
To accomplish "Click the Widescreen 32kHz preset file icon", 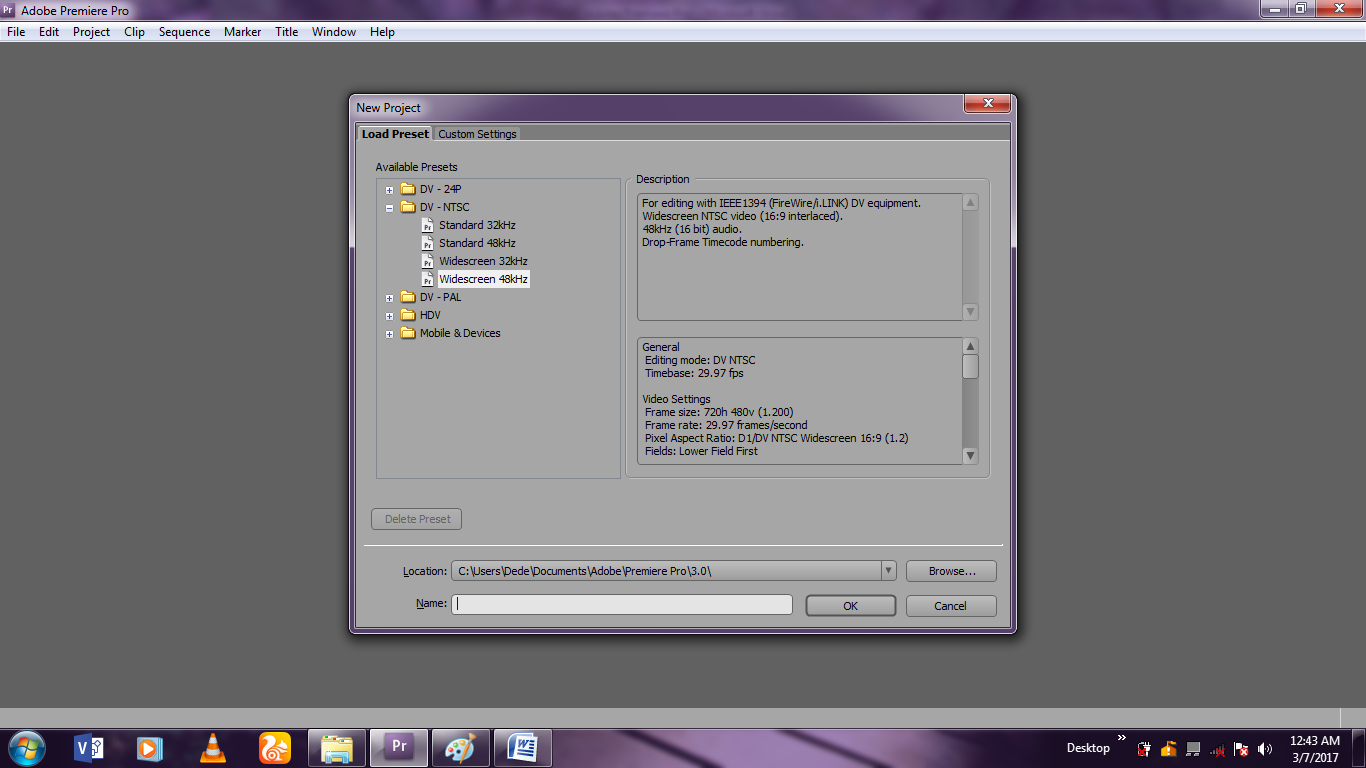I will [428, 261].
